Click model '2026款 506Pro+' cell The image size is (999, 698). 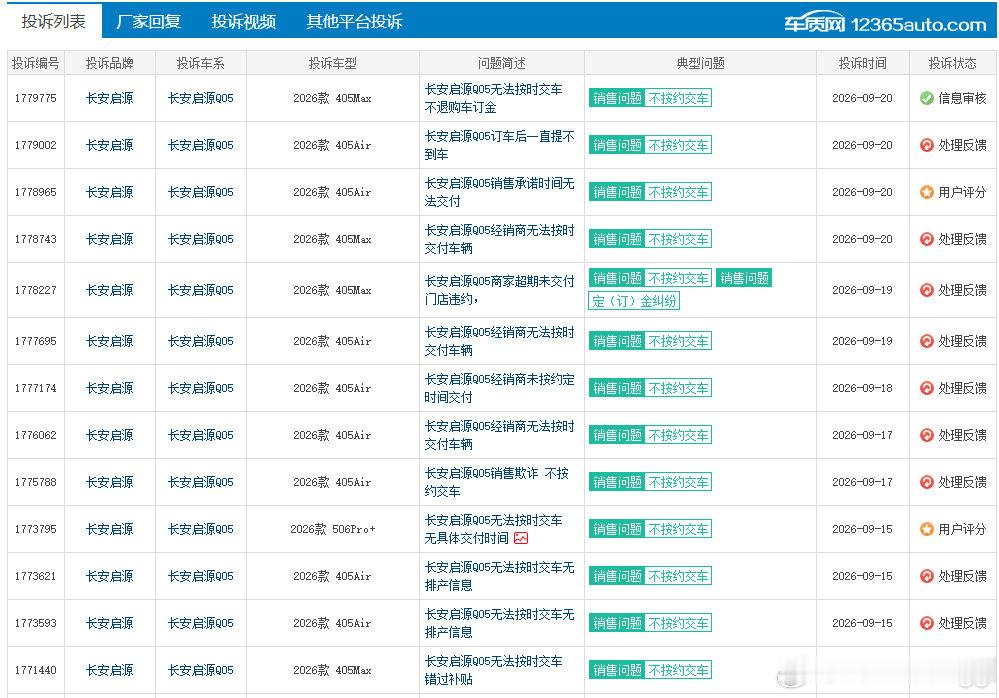point(333,529)
